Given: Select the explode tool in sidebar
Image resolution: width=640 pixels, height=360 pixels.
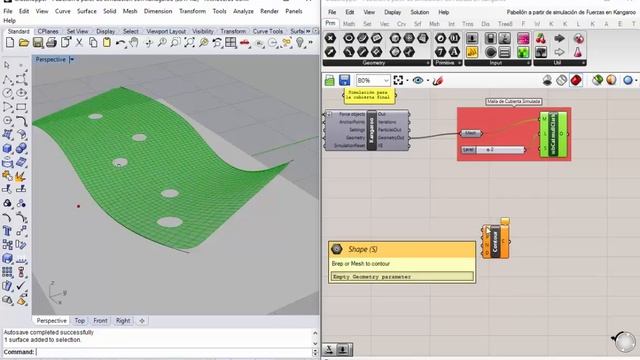Looking at the screenshot, I should (20, 176).
